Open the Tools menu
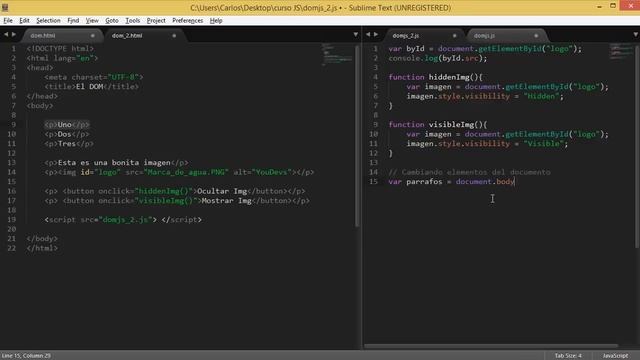 (132, 20)
